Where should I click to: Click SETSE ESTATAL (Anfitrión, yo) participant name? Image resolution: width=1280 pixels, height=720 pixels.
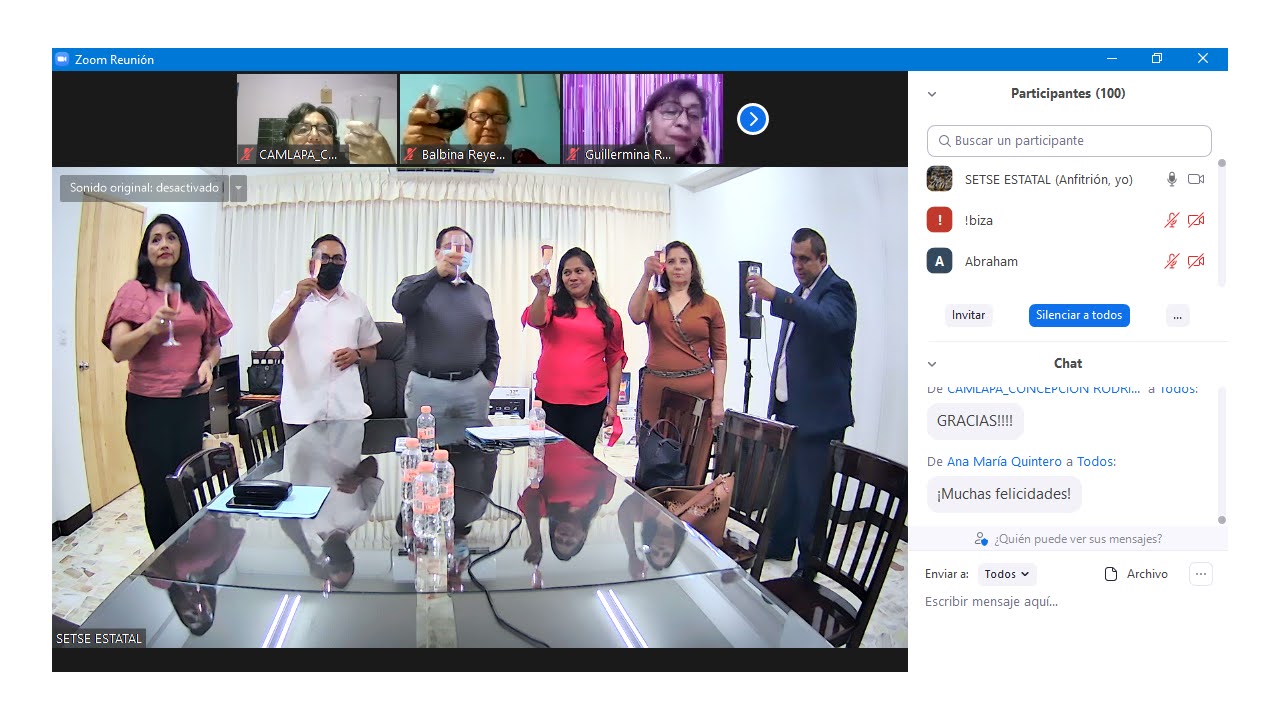coord(1049,180)
